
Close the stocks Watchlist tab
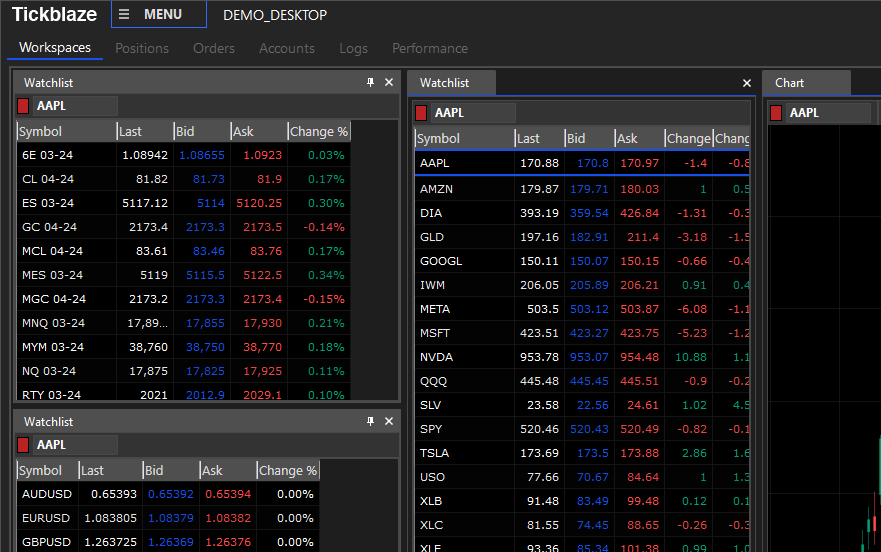coord(746,84)
